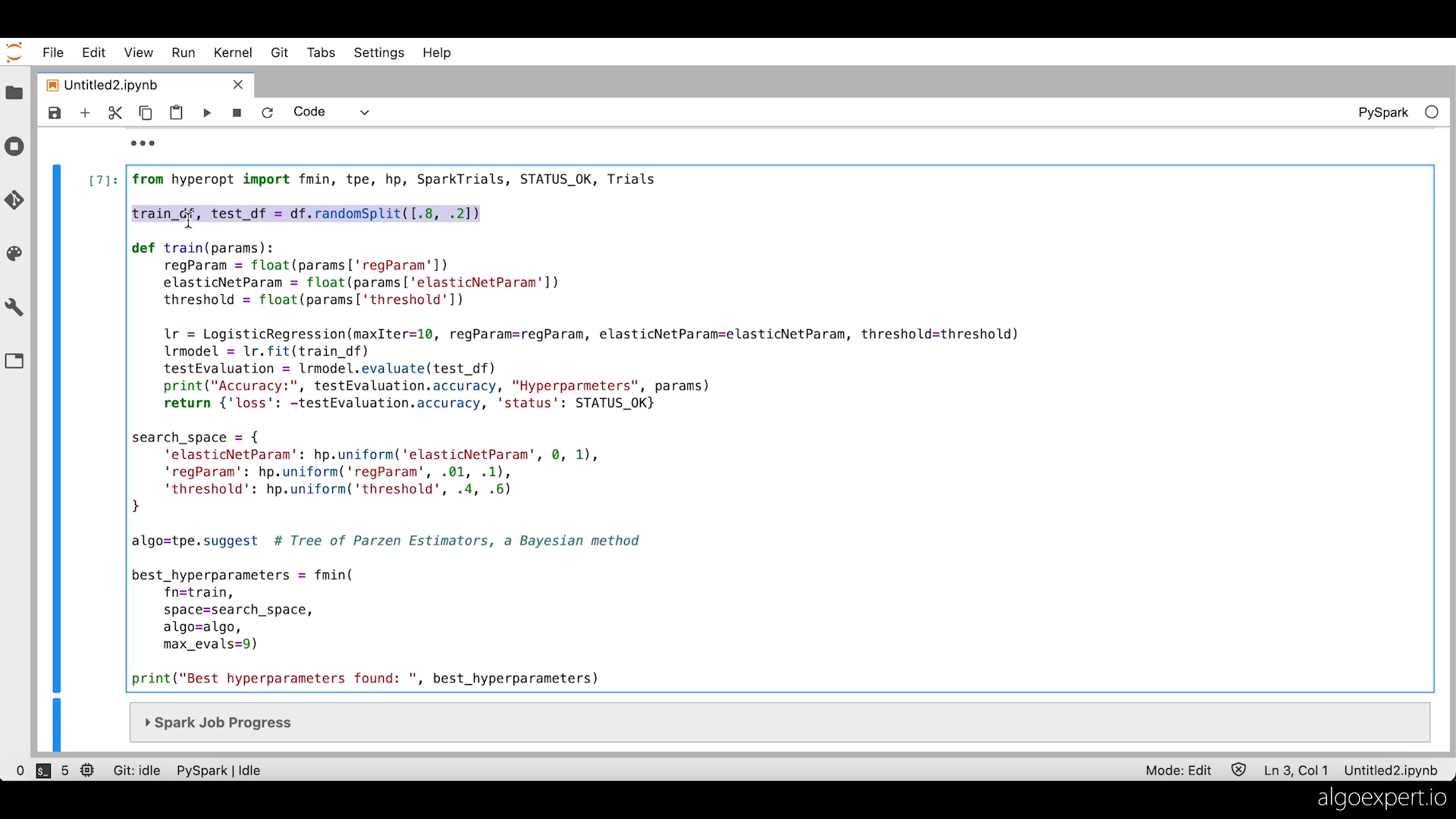The height and width of the screenshot is (819, 1456).
Task: Open the Kernel menu
Action: coord(233,52)
